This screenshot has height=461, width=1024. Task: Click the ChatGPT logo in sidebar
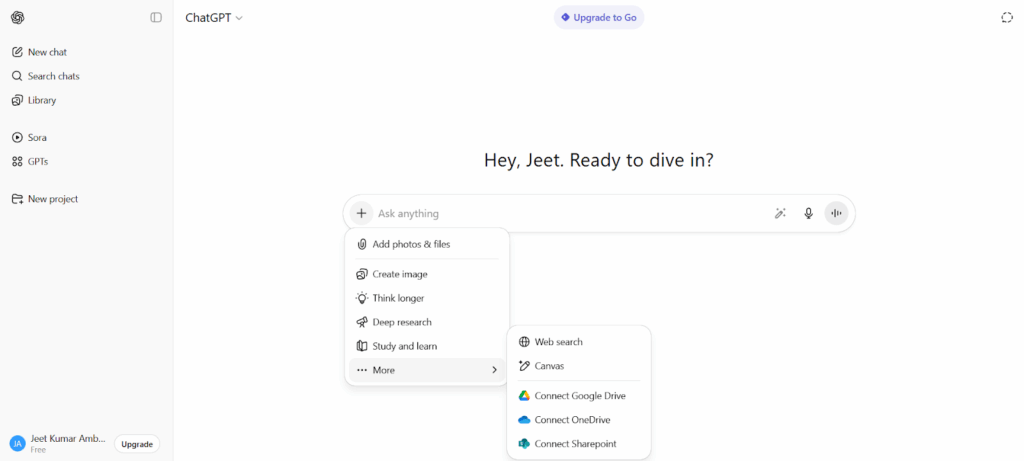coord(18,17)
